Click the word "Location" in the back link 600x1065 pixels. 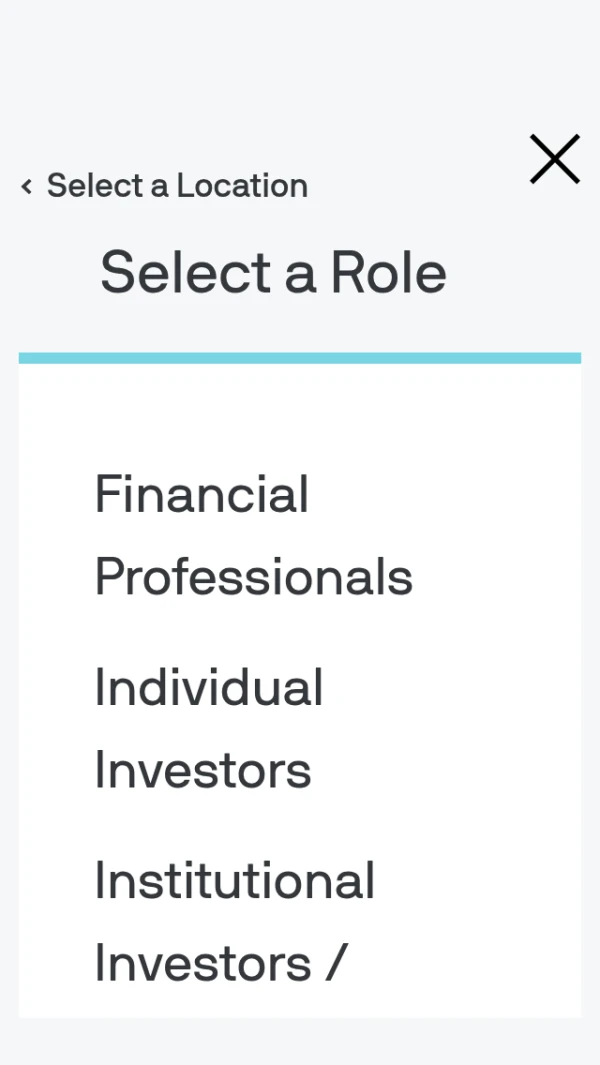(x=242, y=186)
